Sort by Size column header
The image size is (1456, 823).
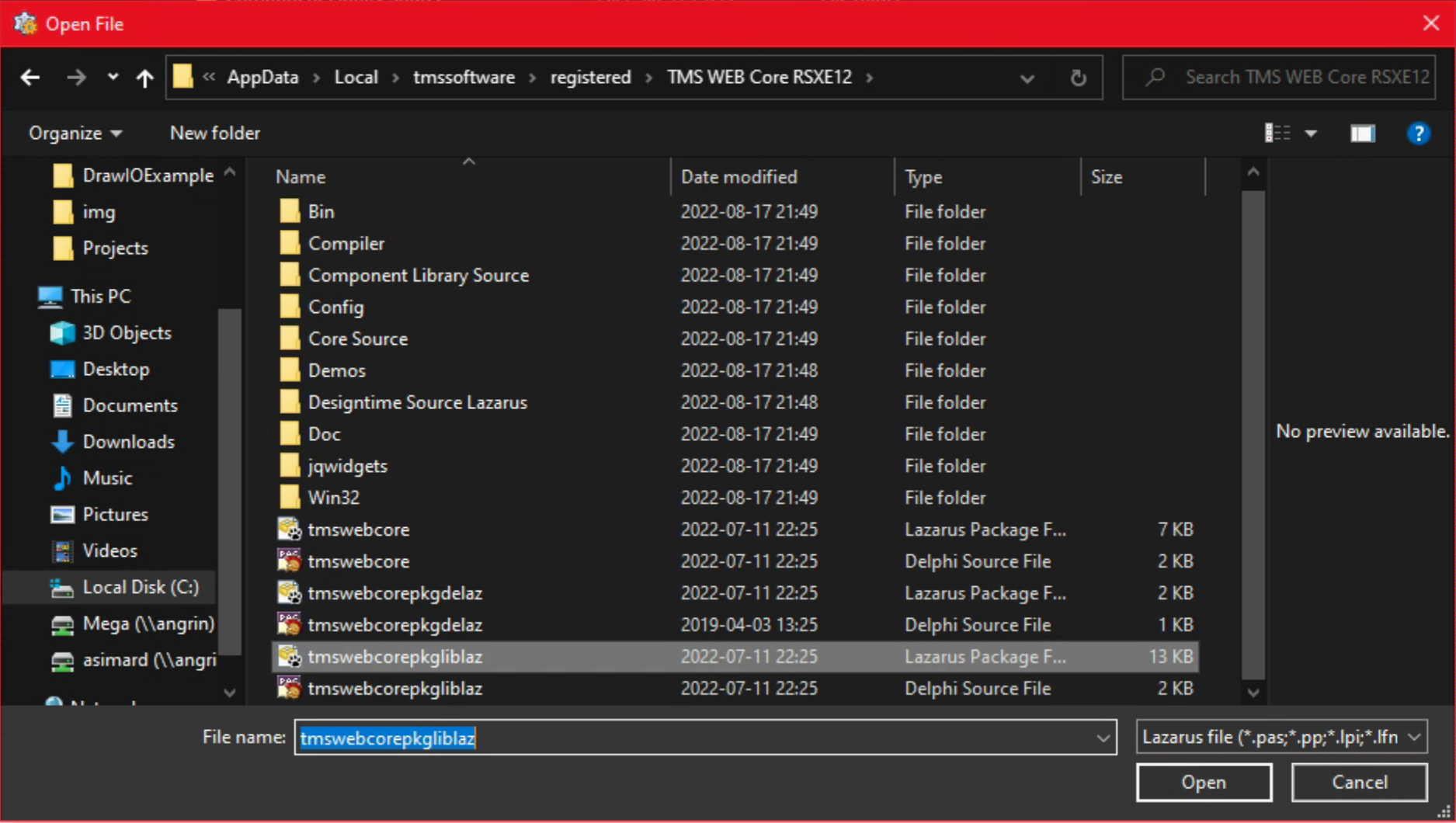[x=1107, y=177]
